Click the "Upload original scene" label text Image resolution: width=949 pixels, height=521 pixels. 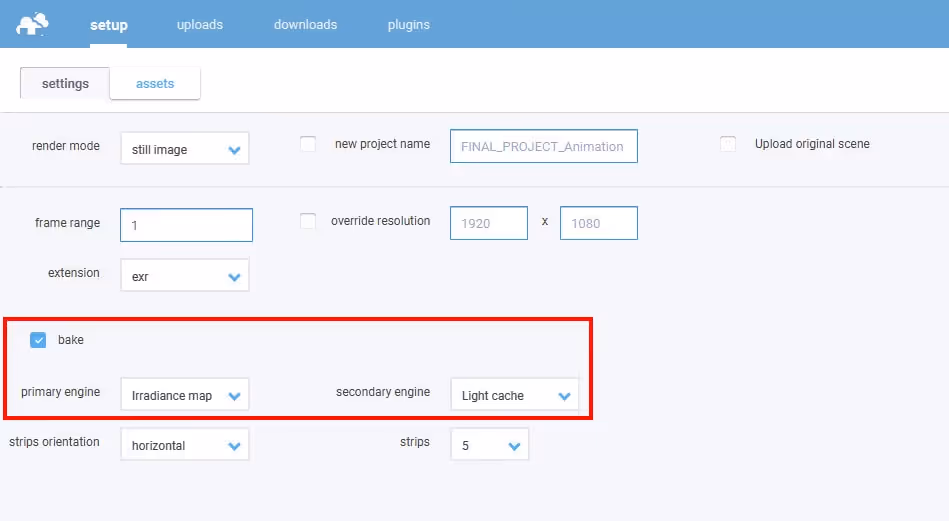pos(812,144)
